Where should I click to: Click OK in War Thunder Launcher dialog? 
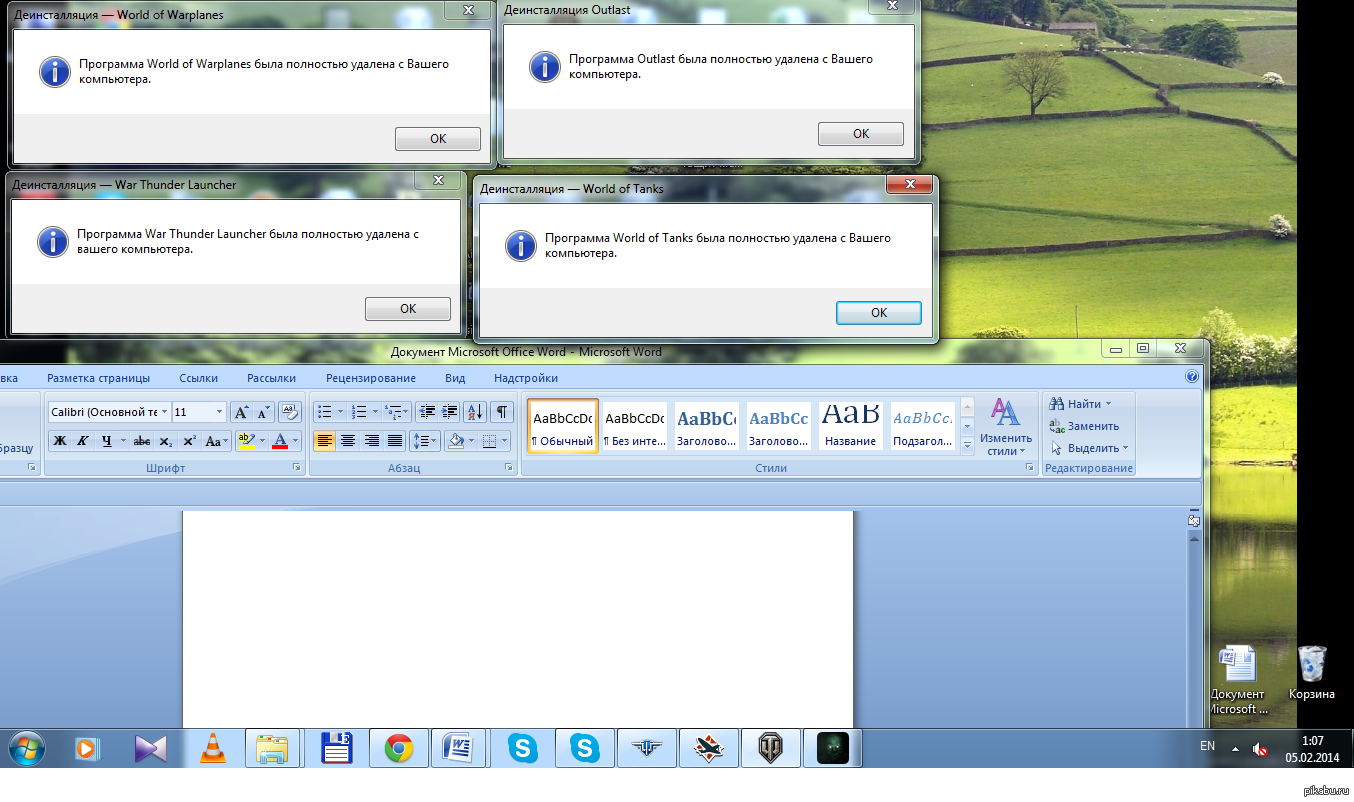coord(408,309)
